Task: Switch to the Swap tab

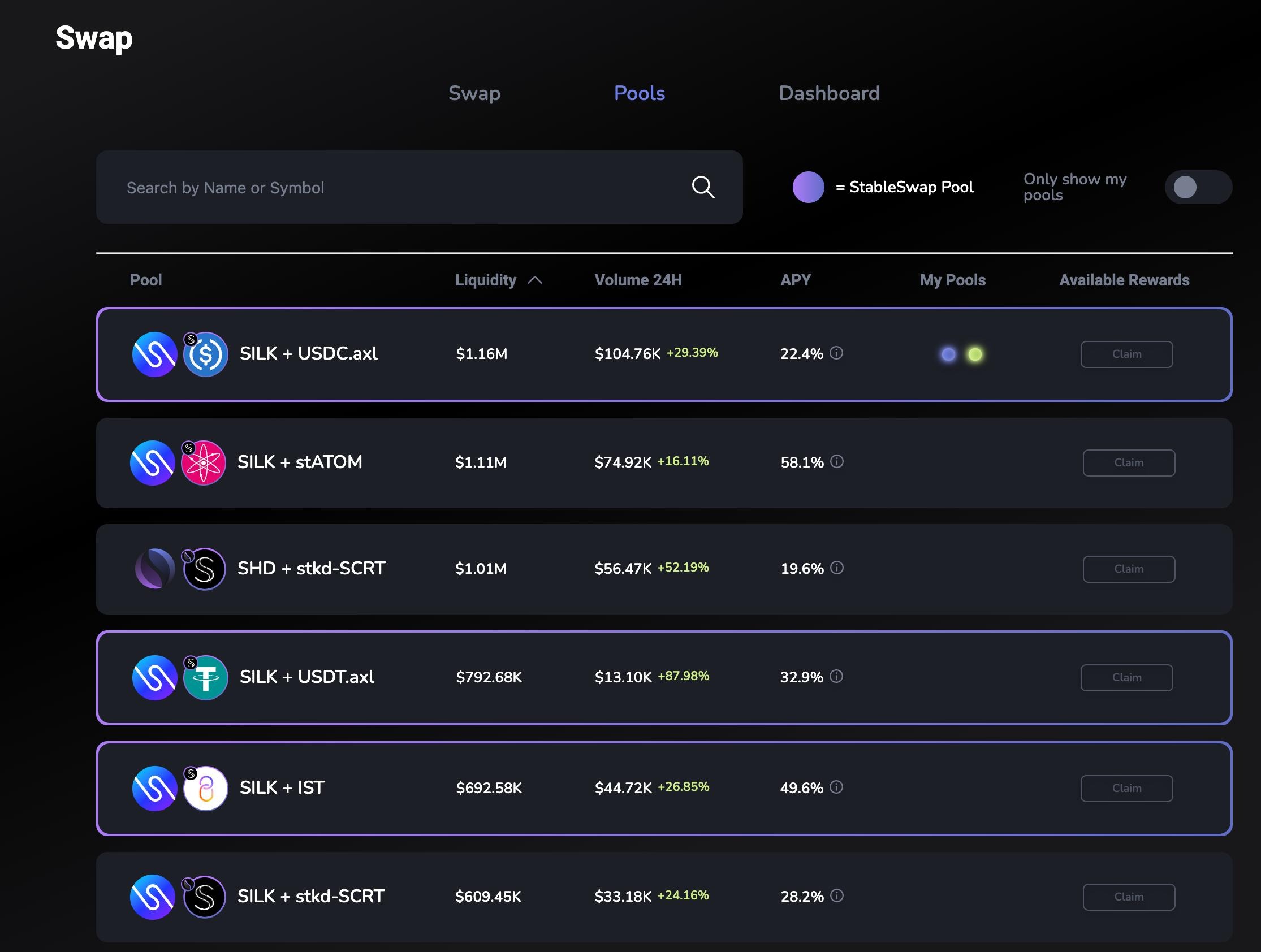Action: pyautogui.click(x=474, y=93)
